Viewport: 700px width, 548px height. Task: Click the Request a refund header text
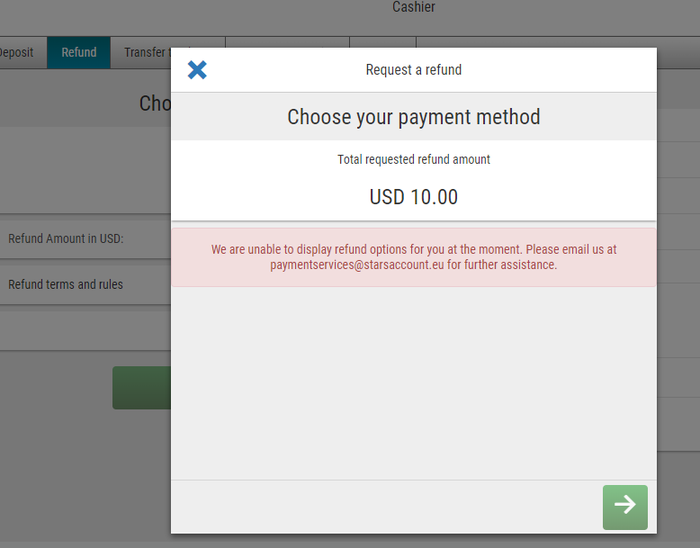413,70
